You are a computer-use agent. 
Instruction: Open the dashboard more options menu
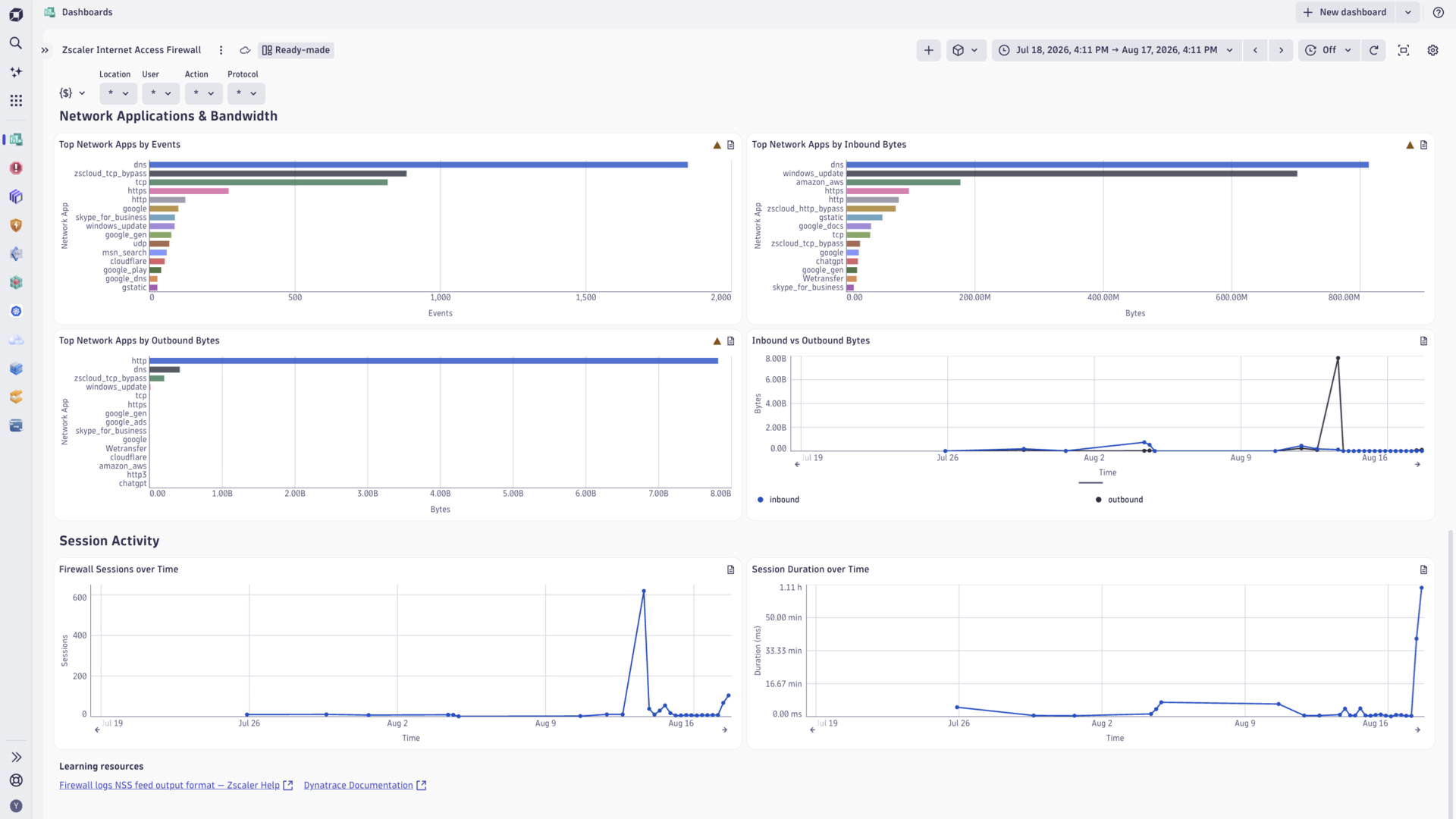point(221,50)
